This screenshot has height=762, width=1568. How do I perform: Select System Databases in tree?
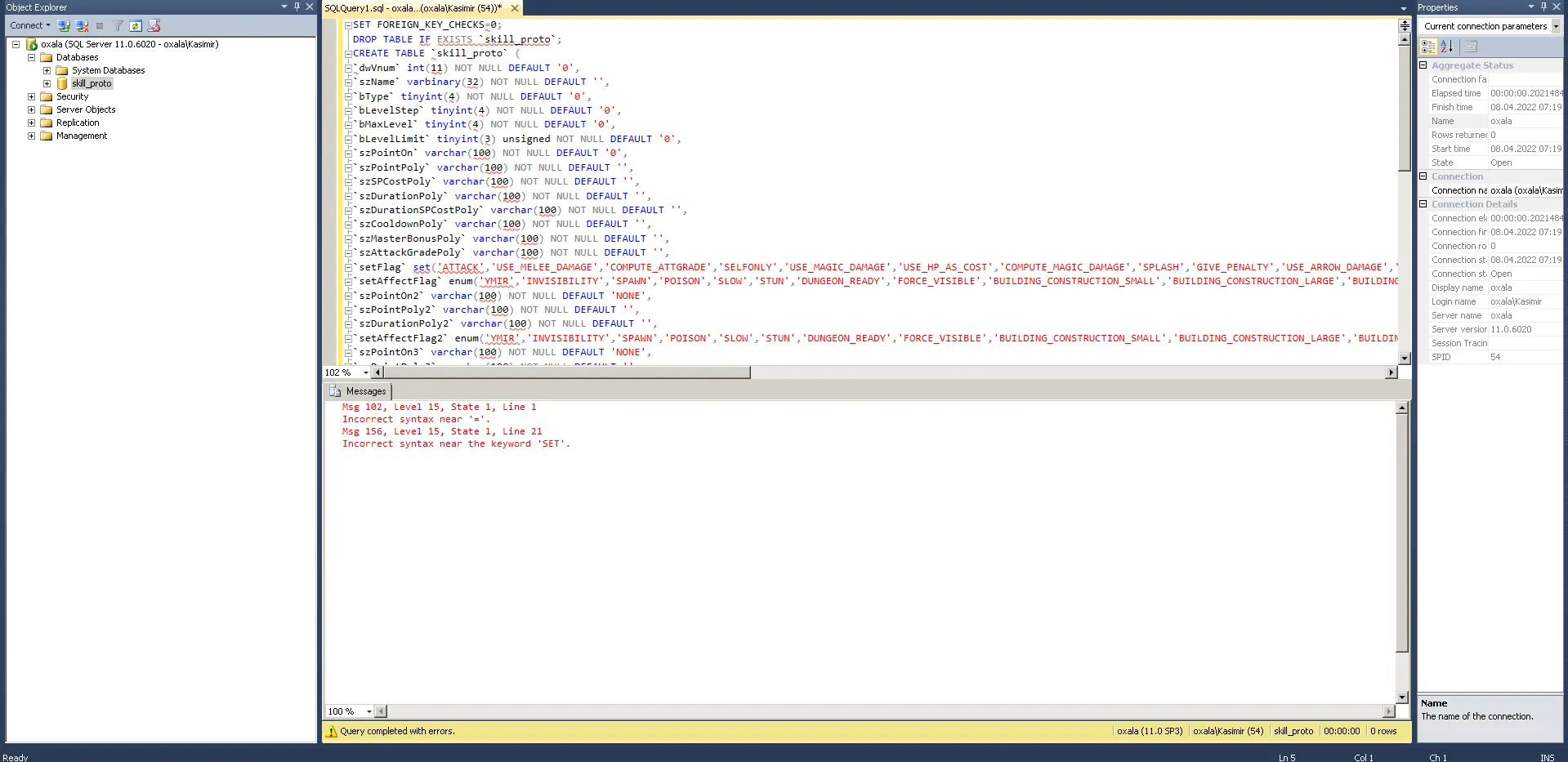[108, 70]
